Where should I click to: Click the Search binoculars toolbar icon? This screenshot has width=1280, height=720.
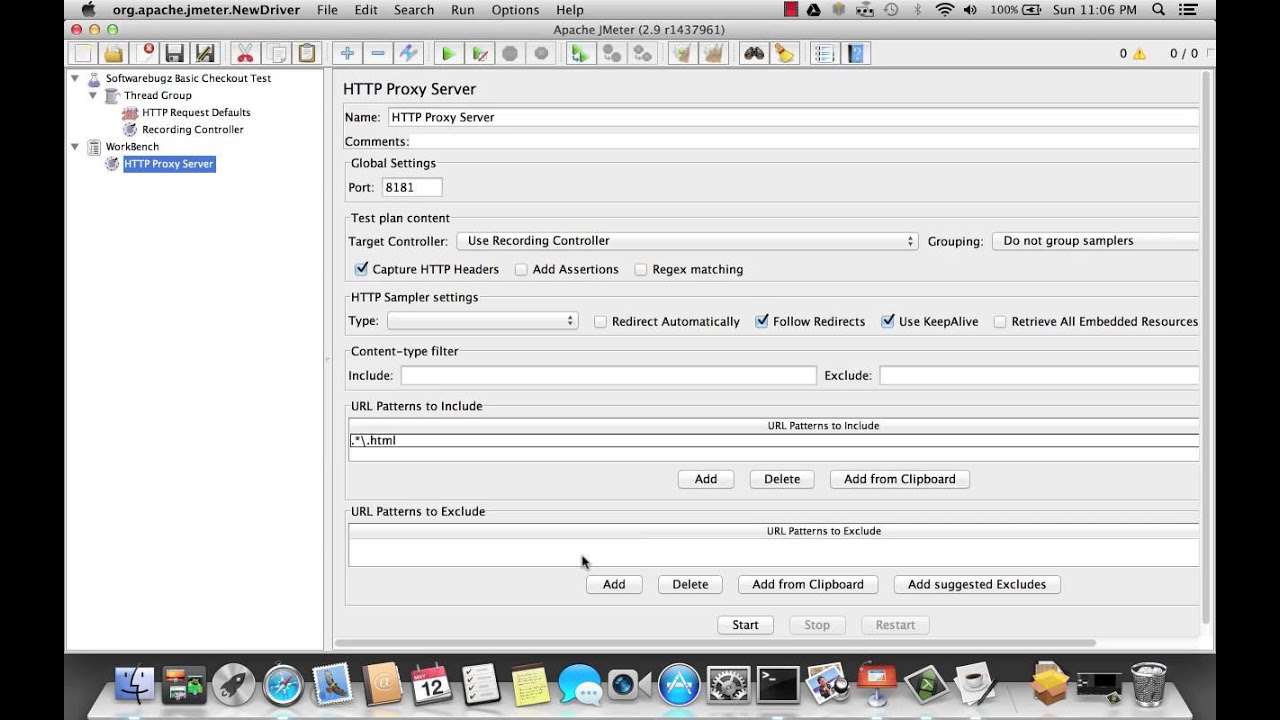754,54
